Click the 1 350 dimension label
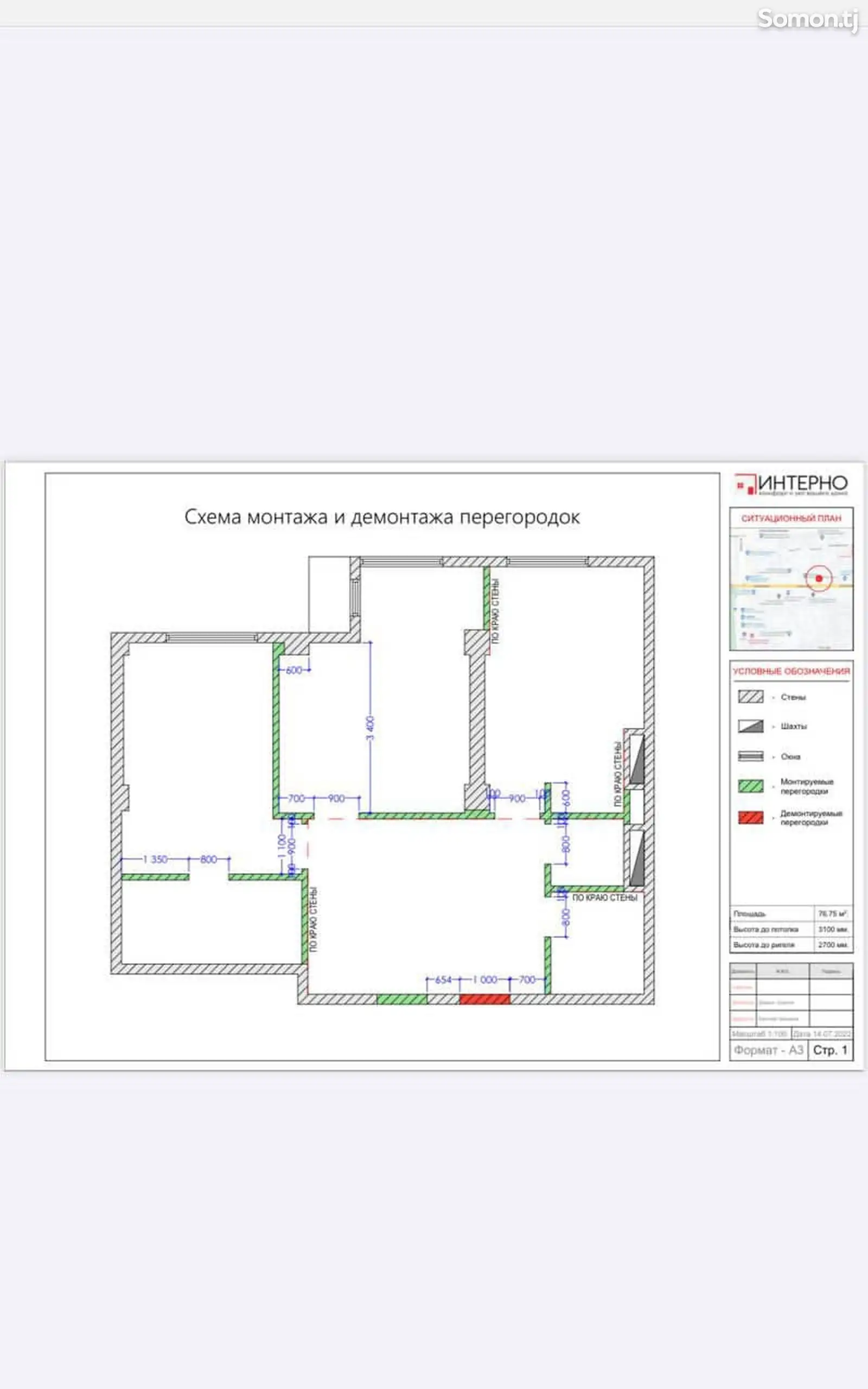868x1389 pixels. 155,859
